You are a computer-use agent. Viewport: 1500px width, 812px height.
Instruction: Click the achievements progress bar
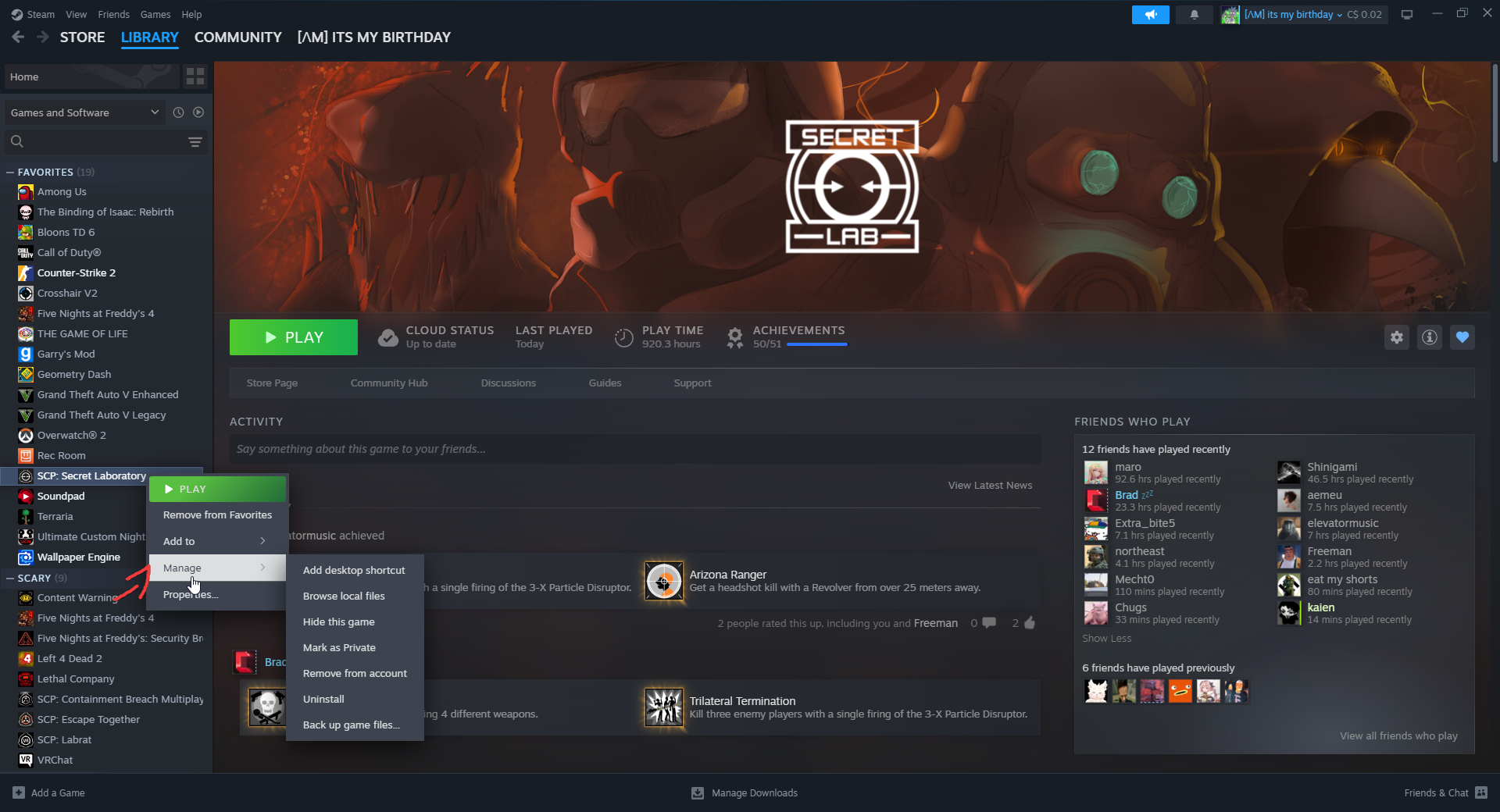[817, 344]
